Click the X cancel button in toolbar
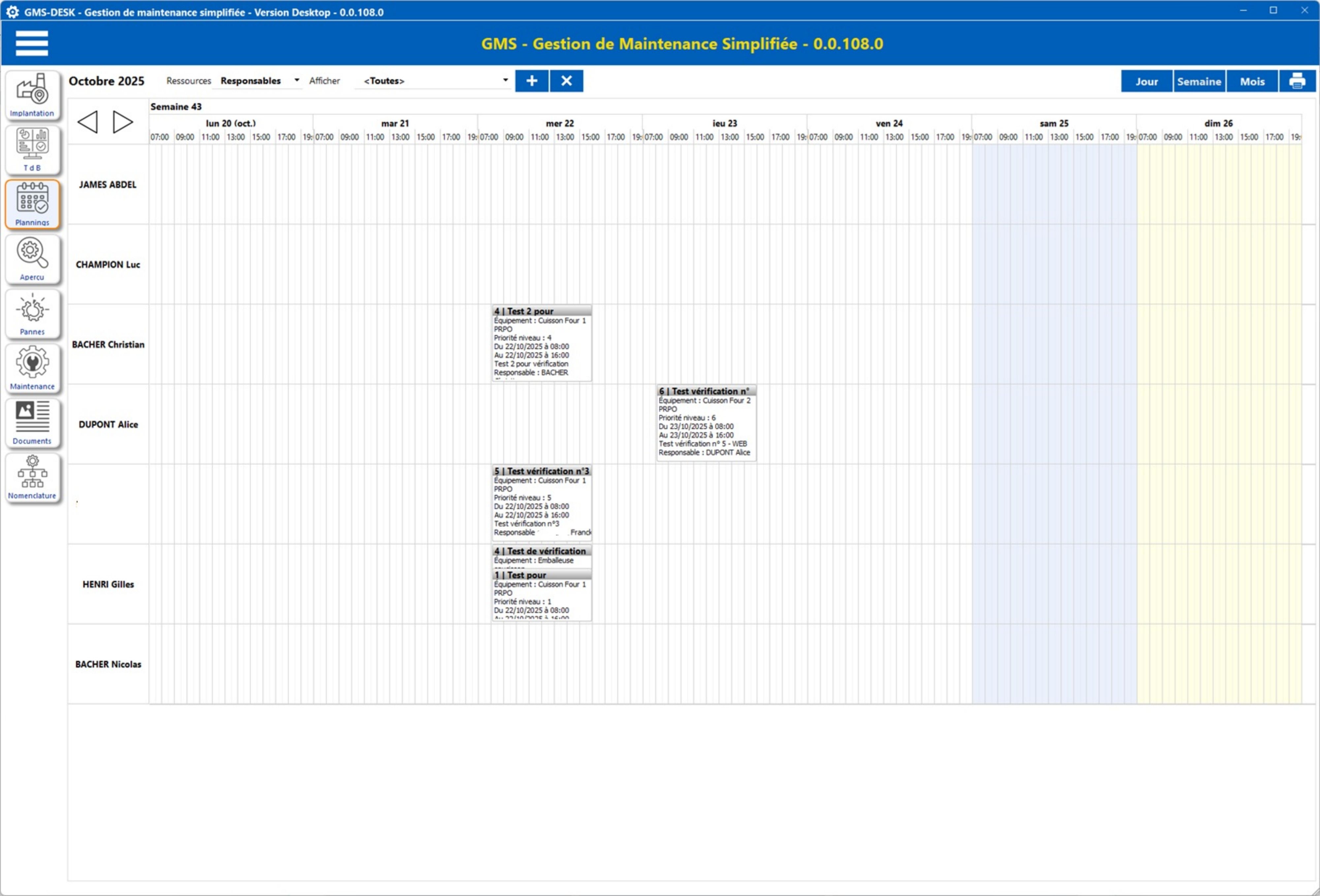1320x896 pixels. point(566,81)
